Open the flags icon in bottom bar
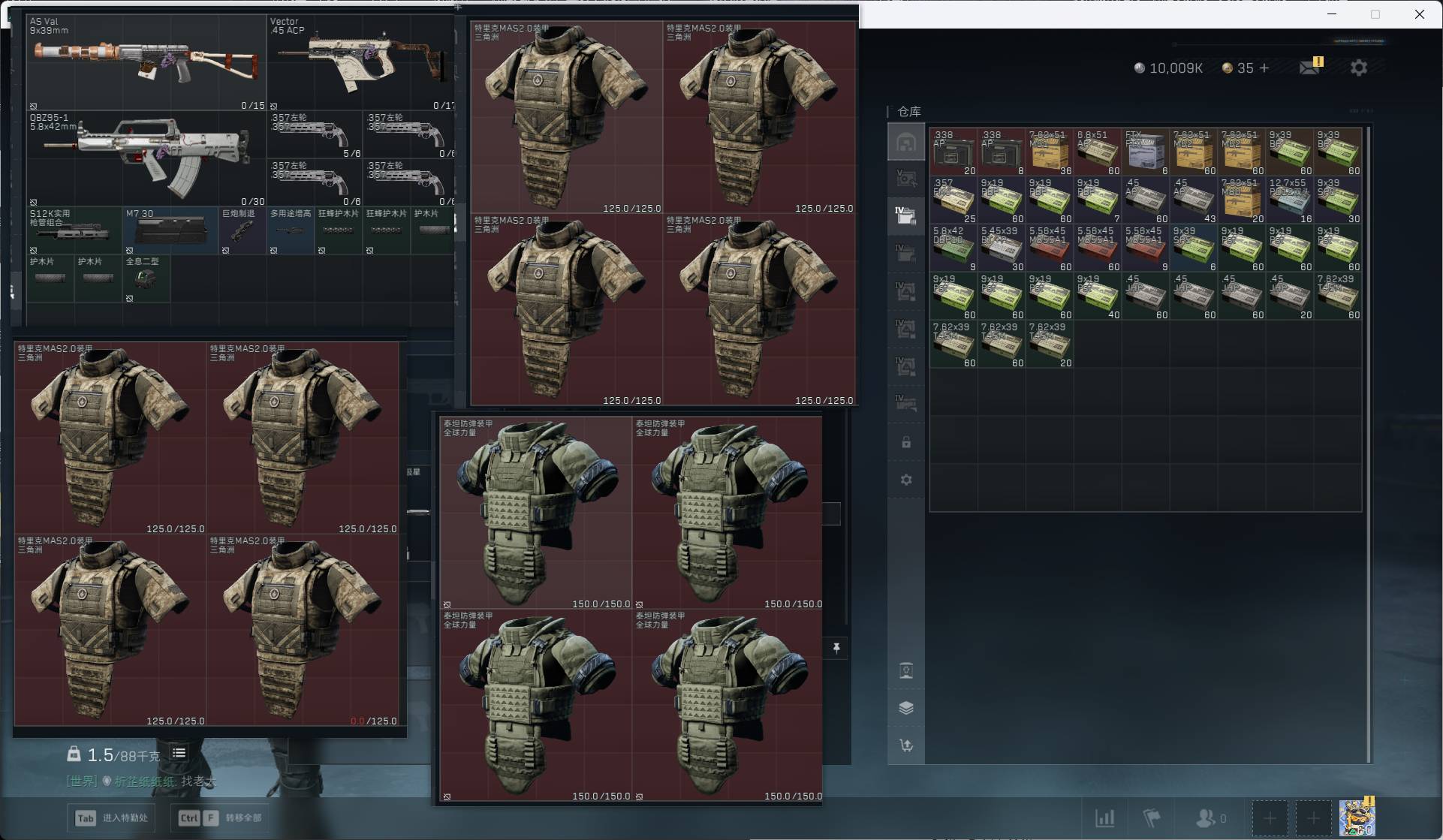Image resolution: width=1443 pixels, height=840 pixels. [1152, 817]
